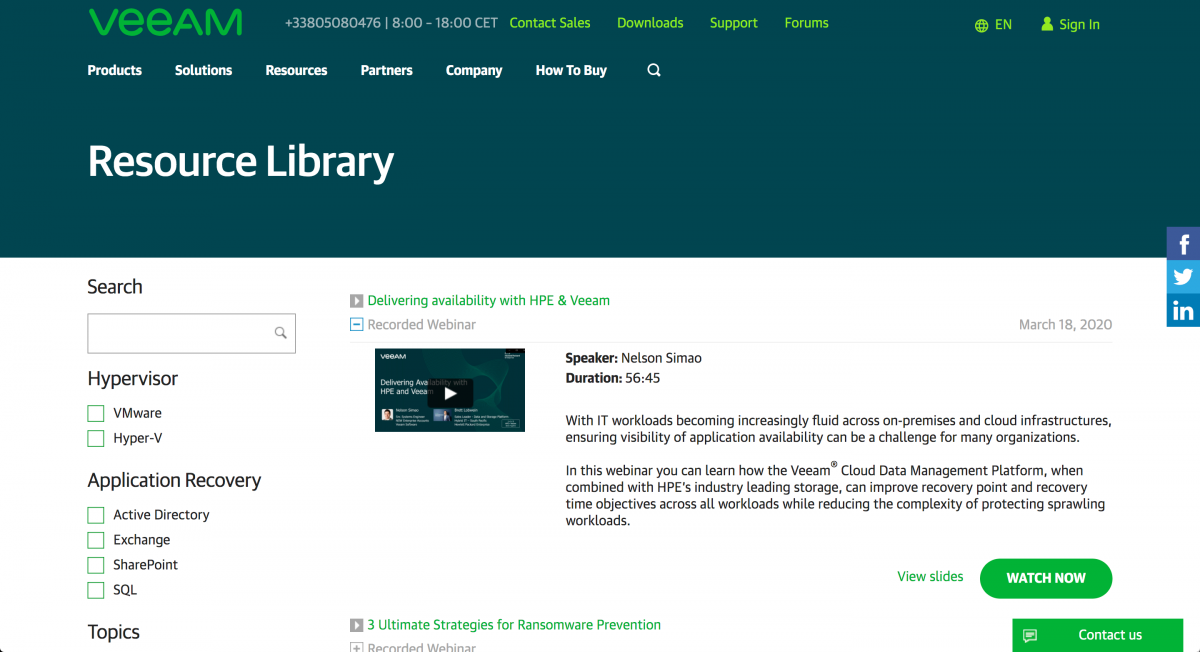Click the SQL label text
The image size is (1200, 652).
click(x=125, y=590)
